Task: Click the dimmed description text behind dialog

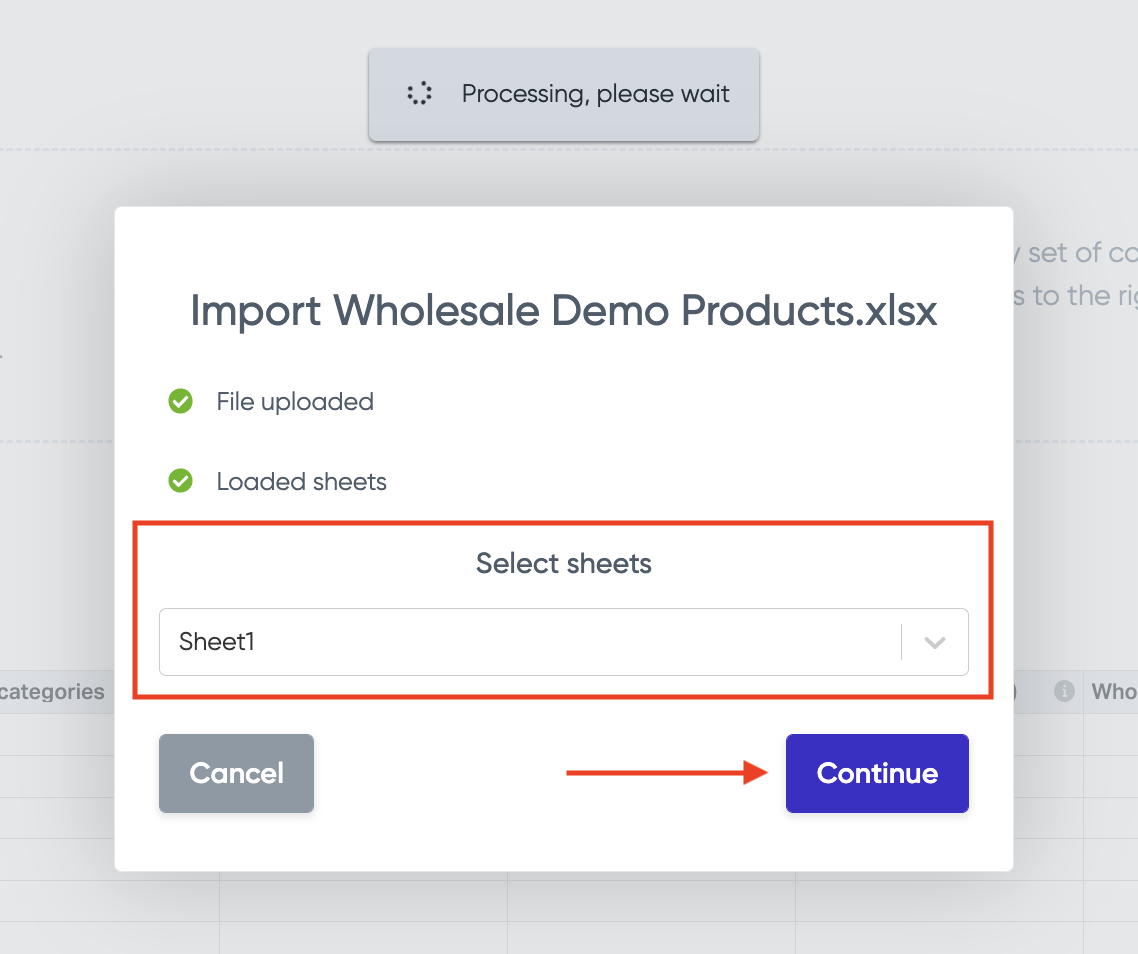Action: [x=1076, y=274]
